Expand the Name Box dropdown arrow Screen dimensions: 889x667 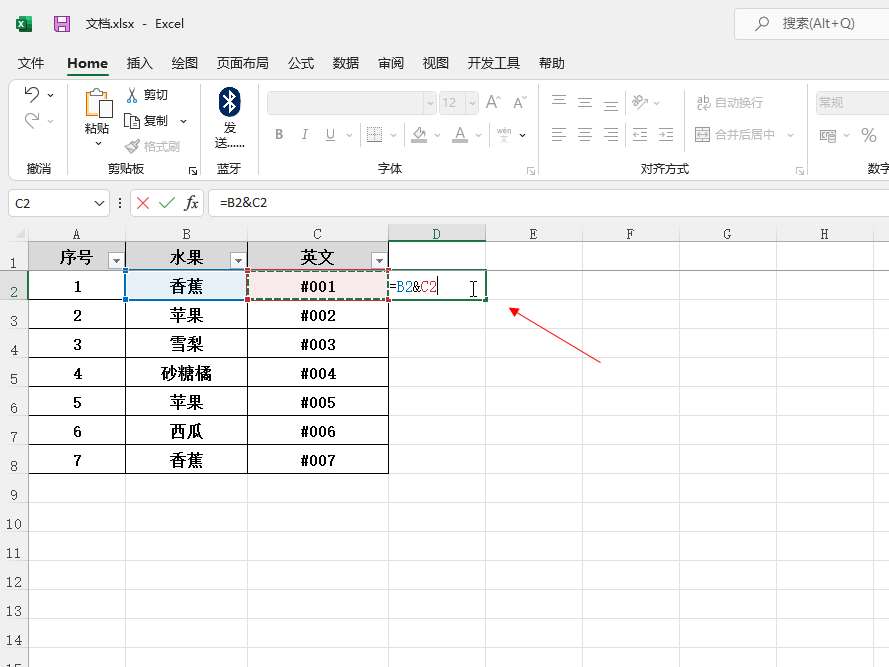(x=99, y=203)
